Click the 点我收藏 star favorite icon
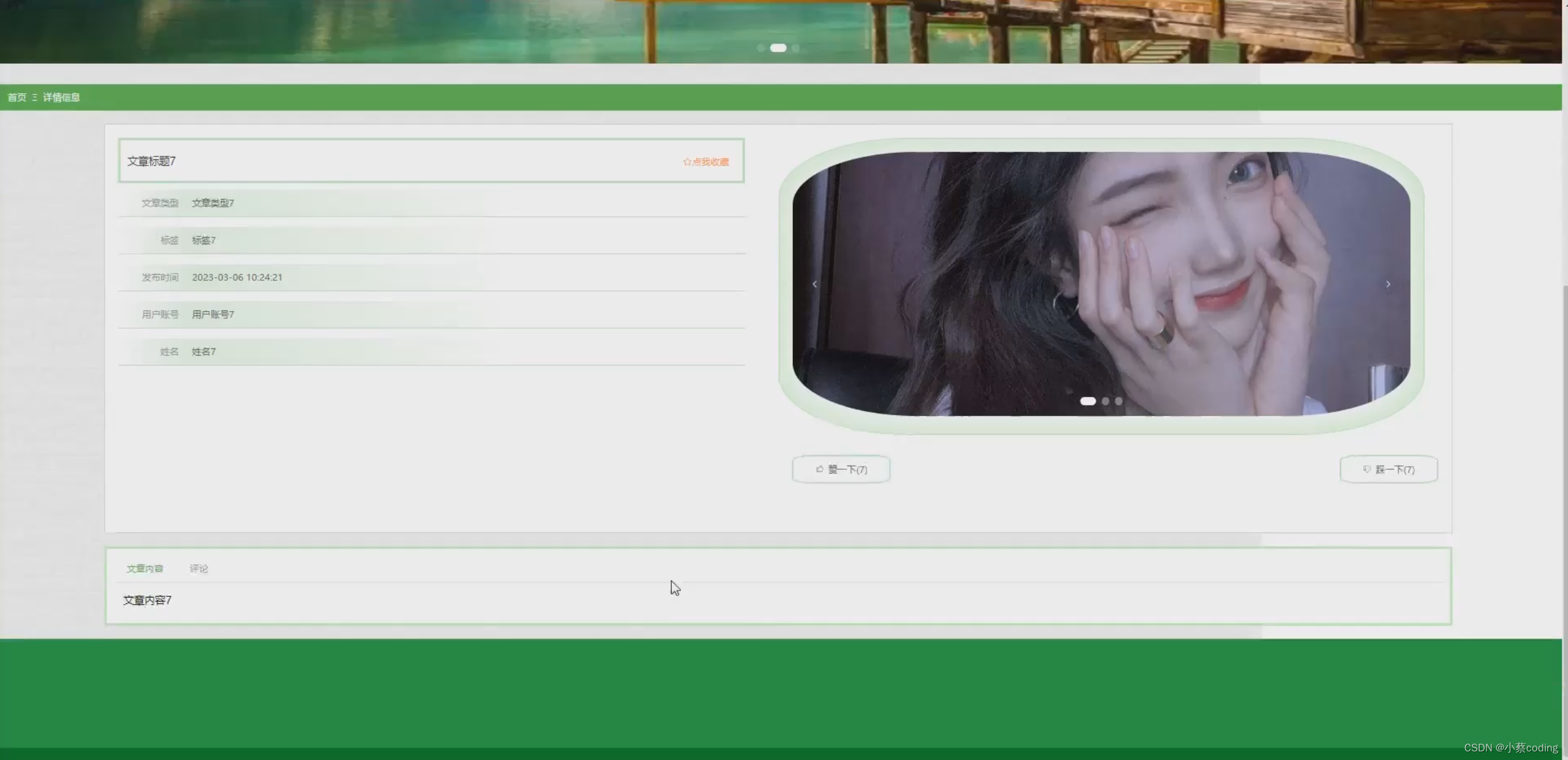 [x=687, y=162]
